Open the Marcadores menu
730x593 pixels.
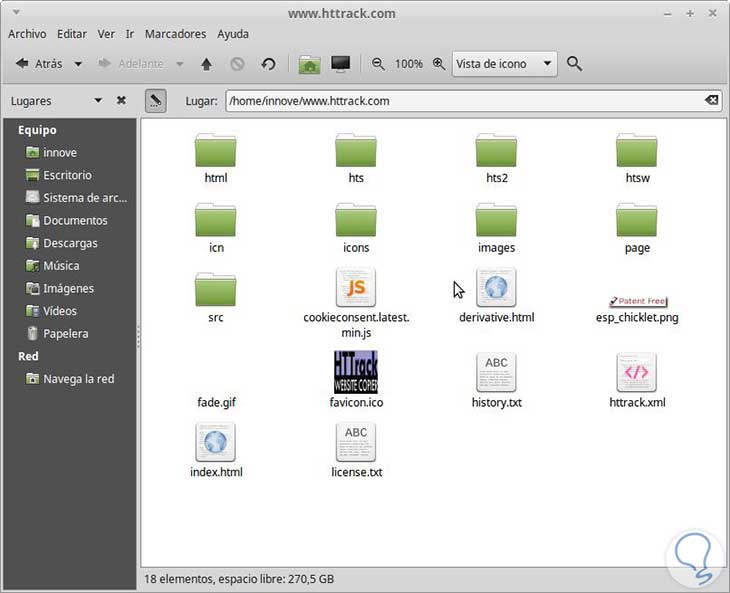click(x=175, y=34)
